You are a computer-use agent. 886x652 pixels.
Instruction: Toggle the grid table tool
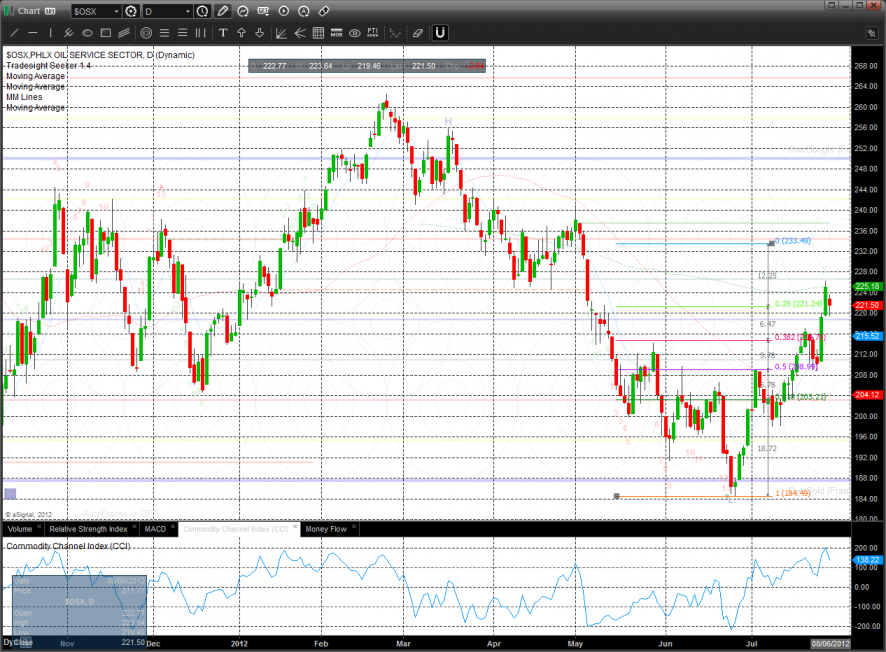[x=318, y=33]
